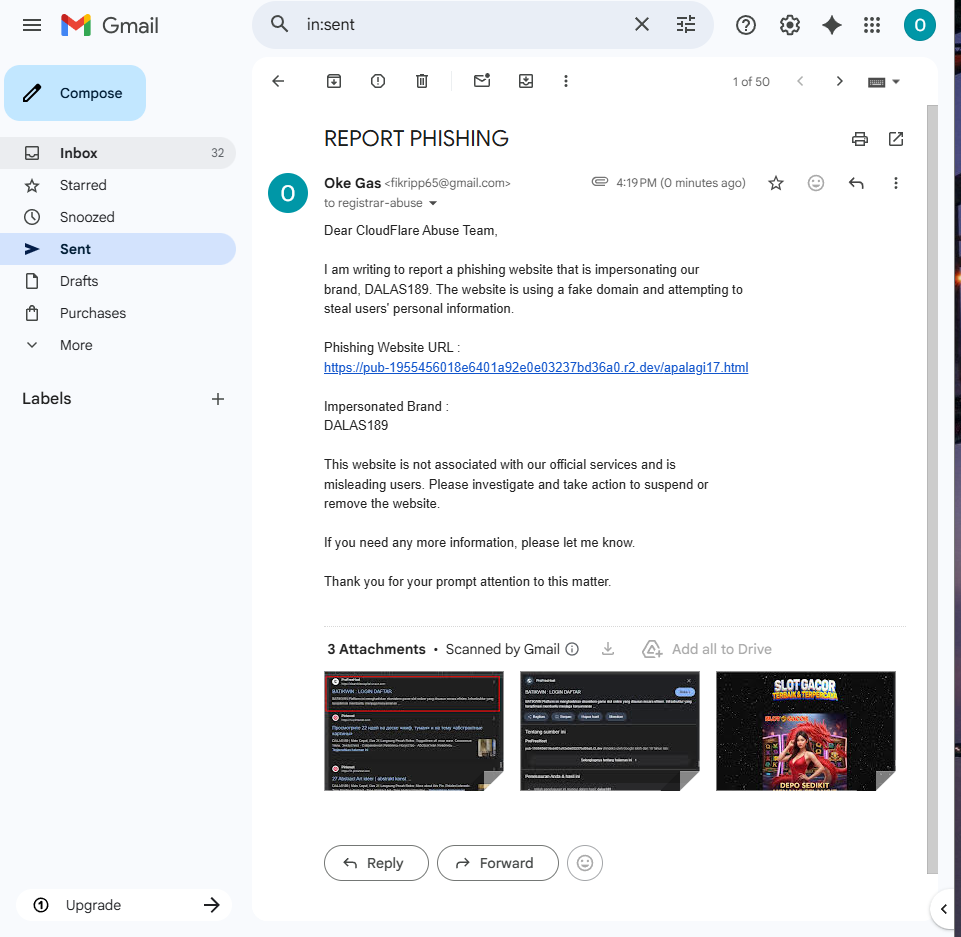Open the phishing website URL link
Viewport: 961px width, 937px height.
pos(536,368)
